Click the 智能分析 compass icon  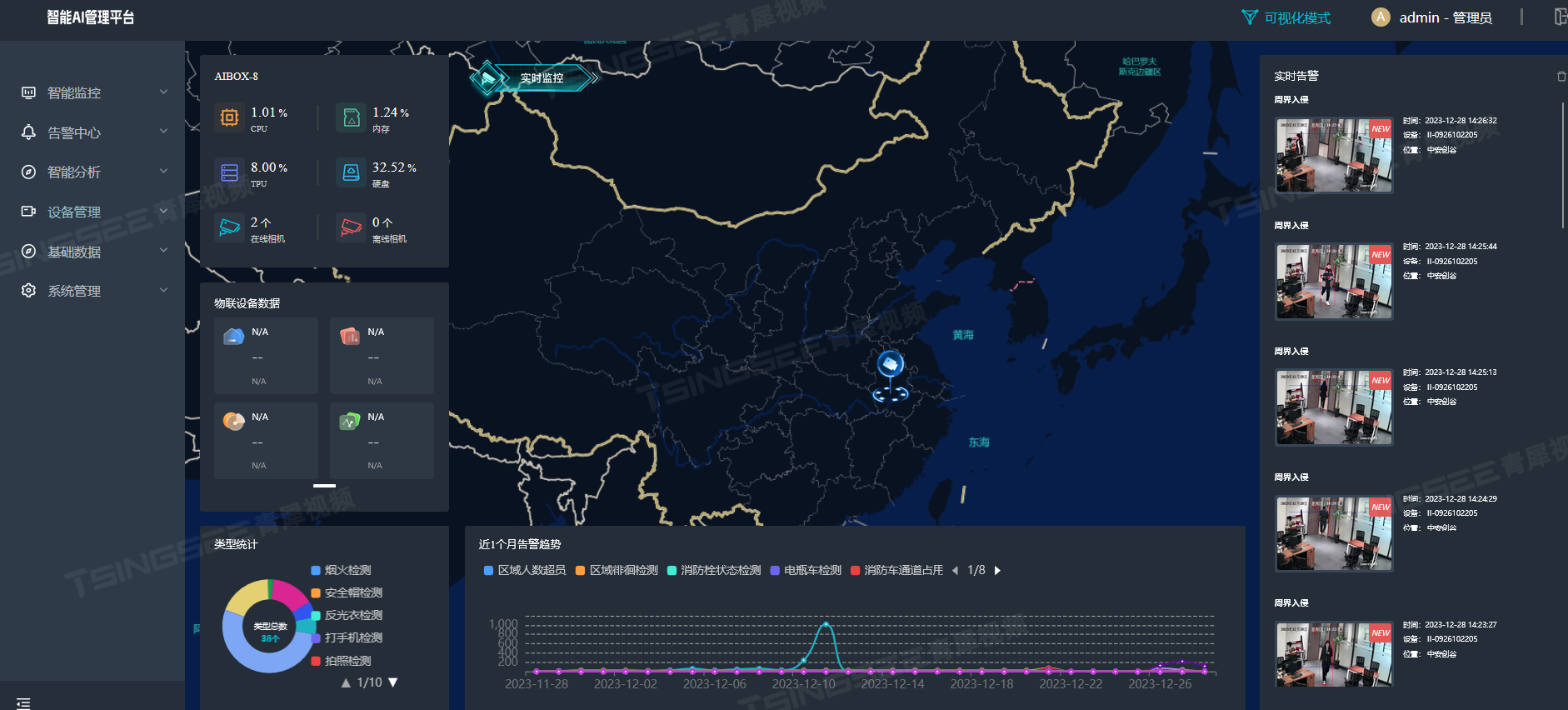28,172
